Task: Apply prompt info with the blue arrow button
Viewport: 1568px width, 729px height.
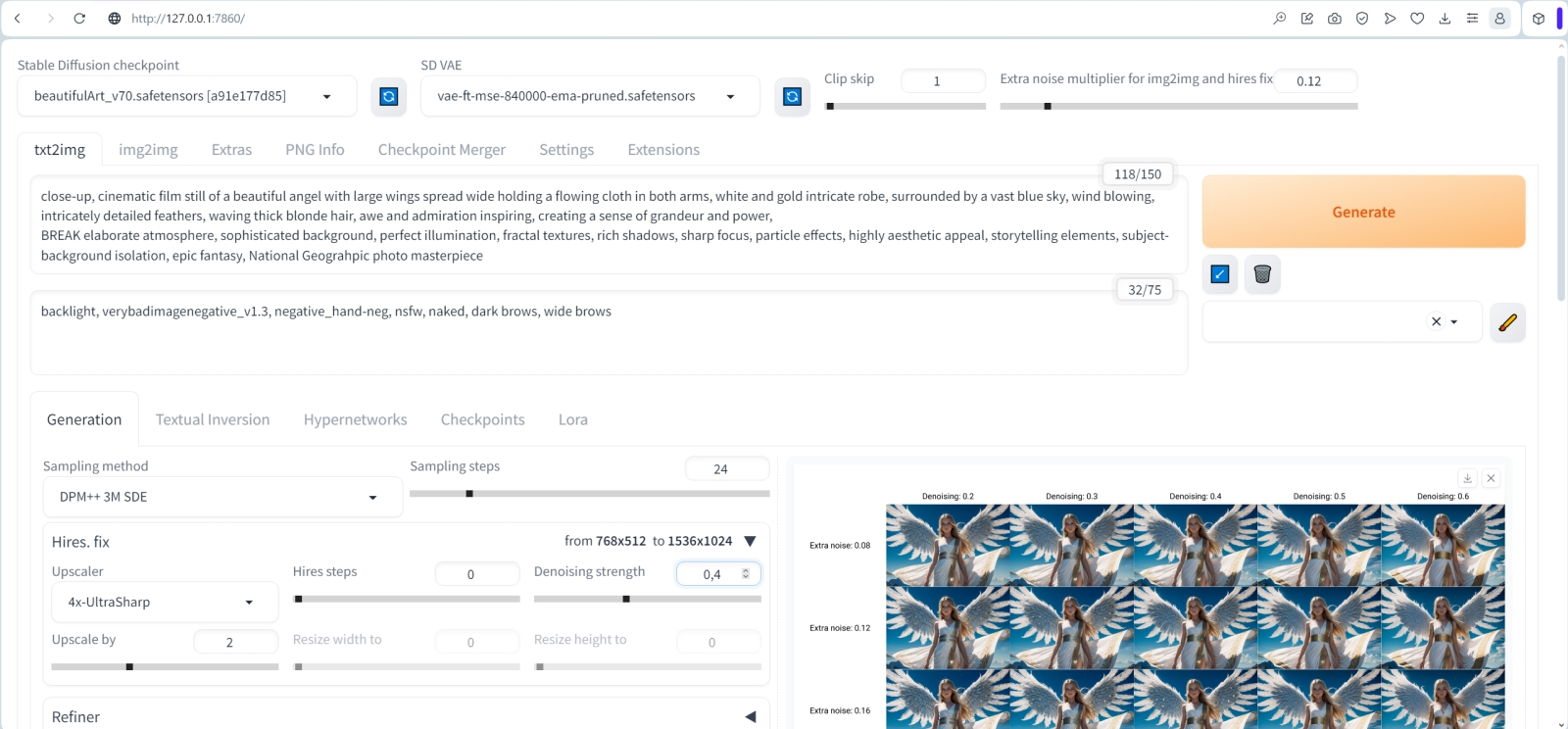Action: pyautogui.click(x=1220, y=274)
